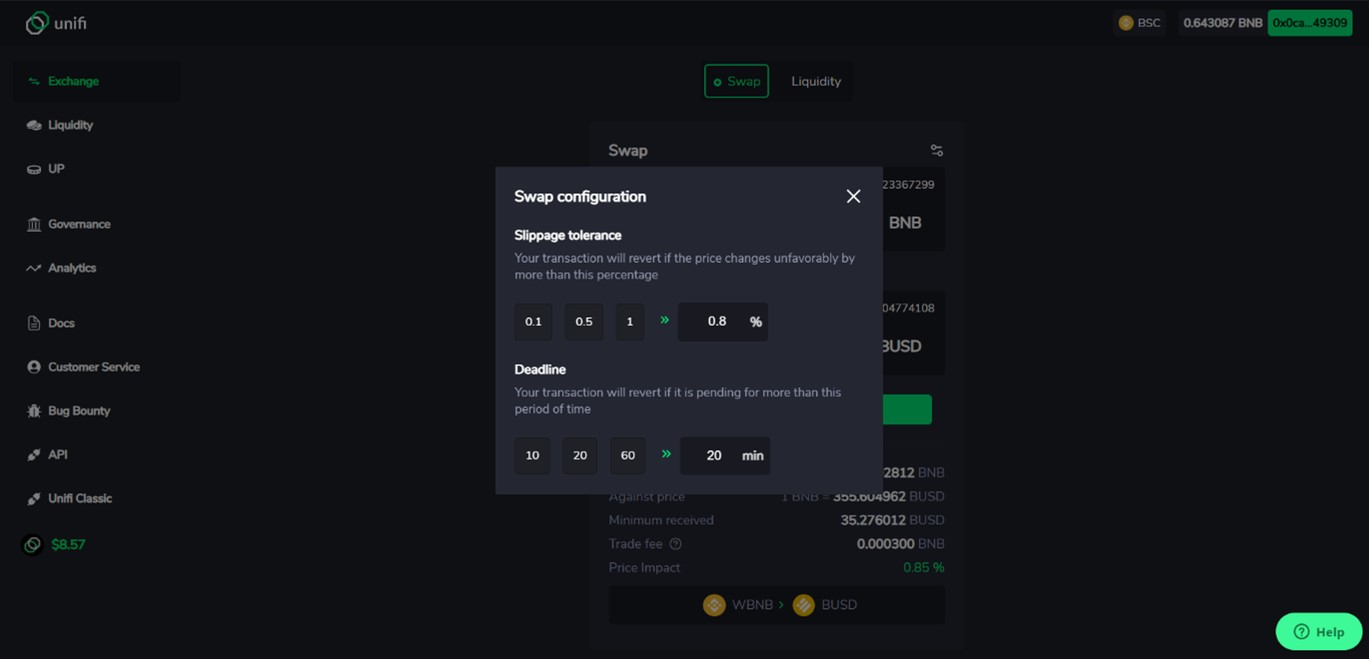Screen dimensions: 1369x659
Task: Click the Analytics chart line icon
Action: 34,268
